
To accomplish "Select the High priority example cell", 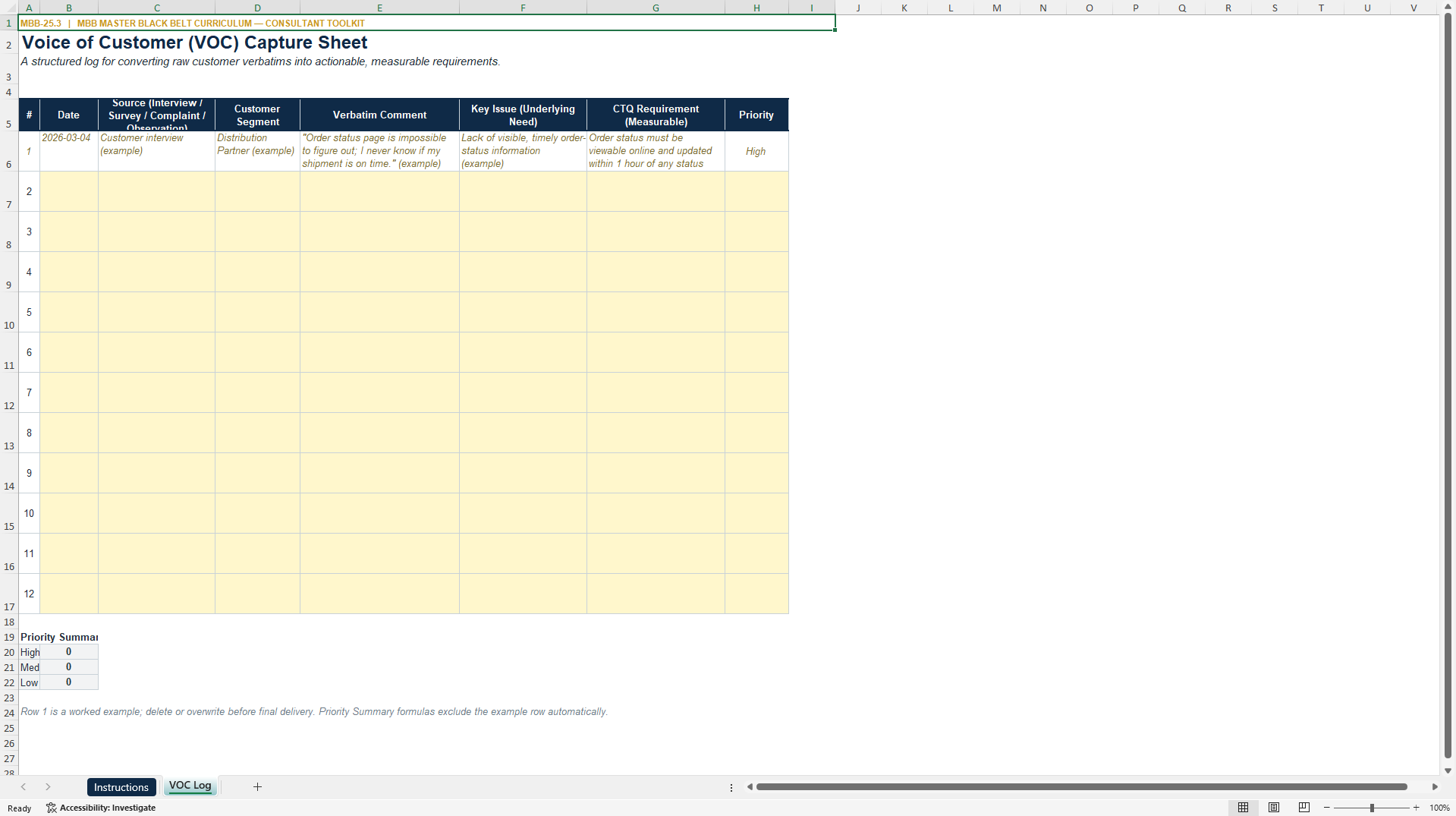I will [x=756, y=151].
